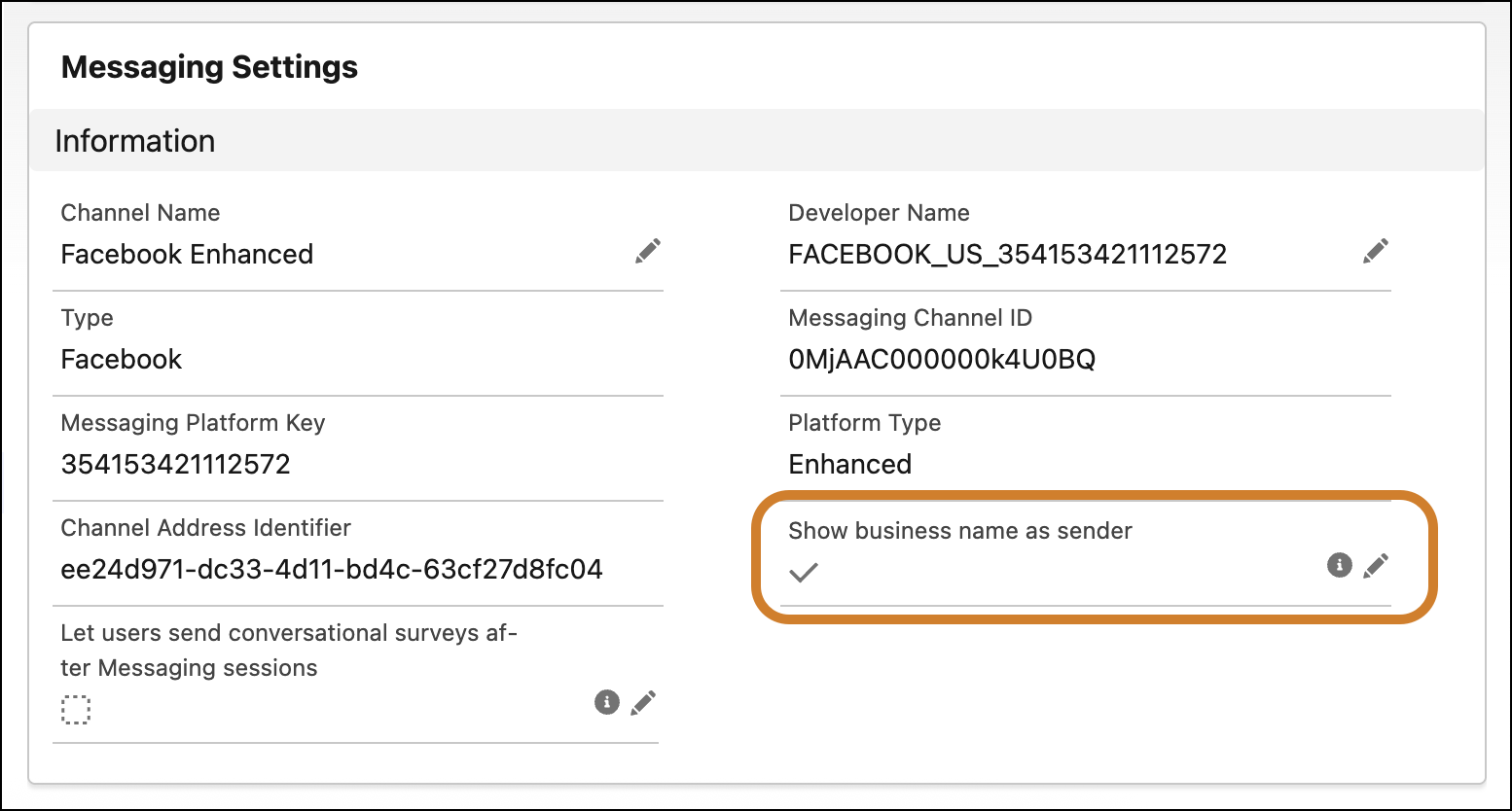Viewport: 1512px width, 811px height.
Task: Click the Type value Facebook
Action: [122, 359]
